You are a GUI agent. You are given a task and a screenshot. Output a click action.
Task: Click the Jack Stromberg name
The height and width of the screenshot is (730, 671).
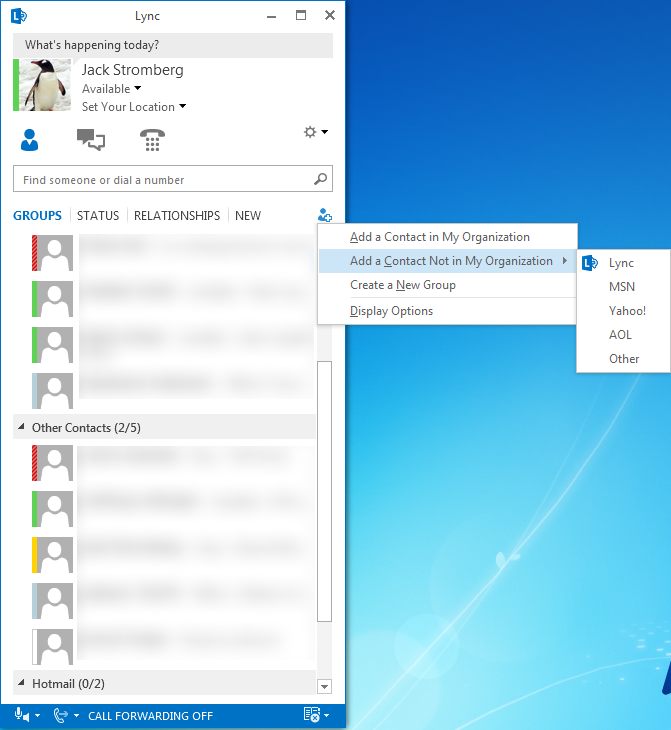tap(133, 70)
